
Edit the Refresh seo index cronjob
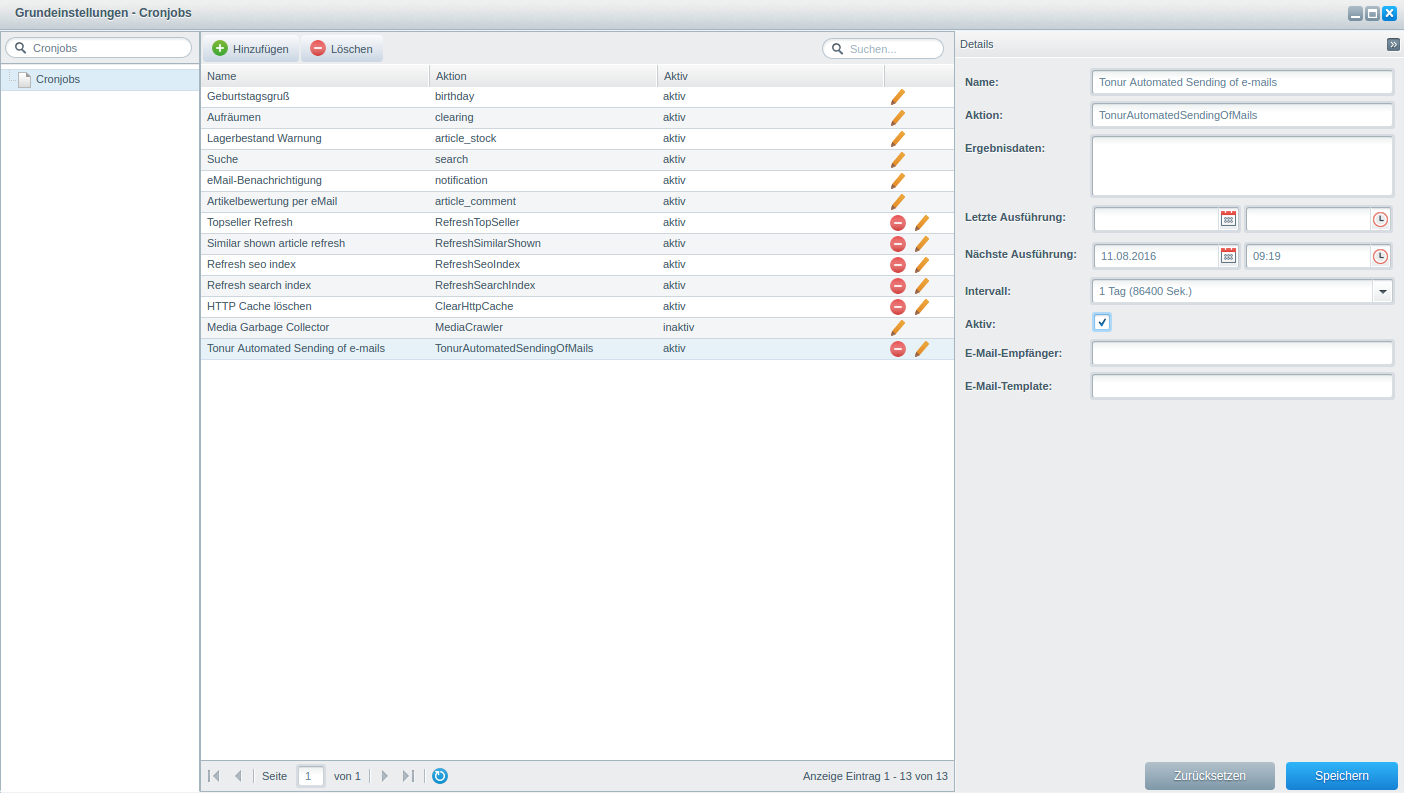click(x=922, y=265)
